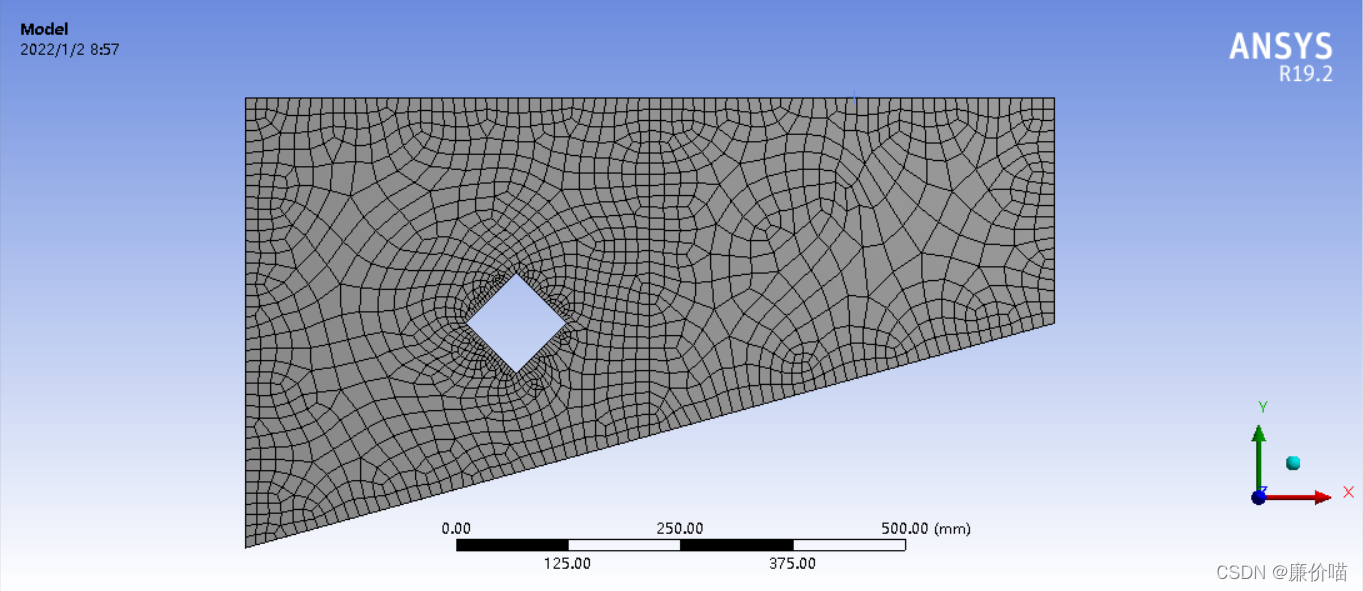Click the '0.00' ruler label
This screenshot has height=591, width=1363.
coord(456,528)
